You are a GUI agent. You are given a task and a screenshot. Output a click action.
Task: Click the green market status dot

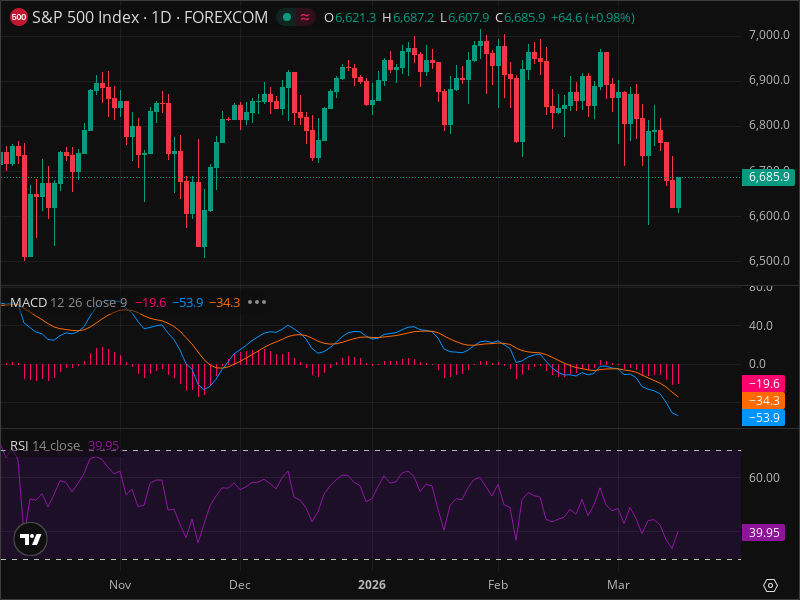[287, 17]
